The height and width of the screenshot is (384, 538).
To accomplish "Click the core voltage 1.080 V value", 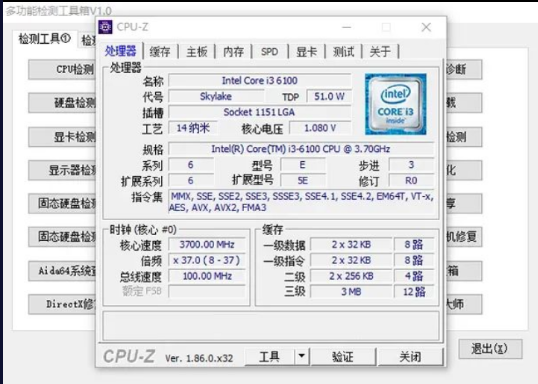I will 320,128.
